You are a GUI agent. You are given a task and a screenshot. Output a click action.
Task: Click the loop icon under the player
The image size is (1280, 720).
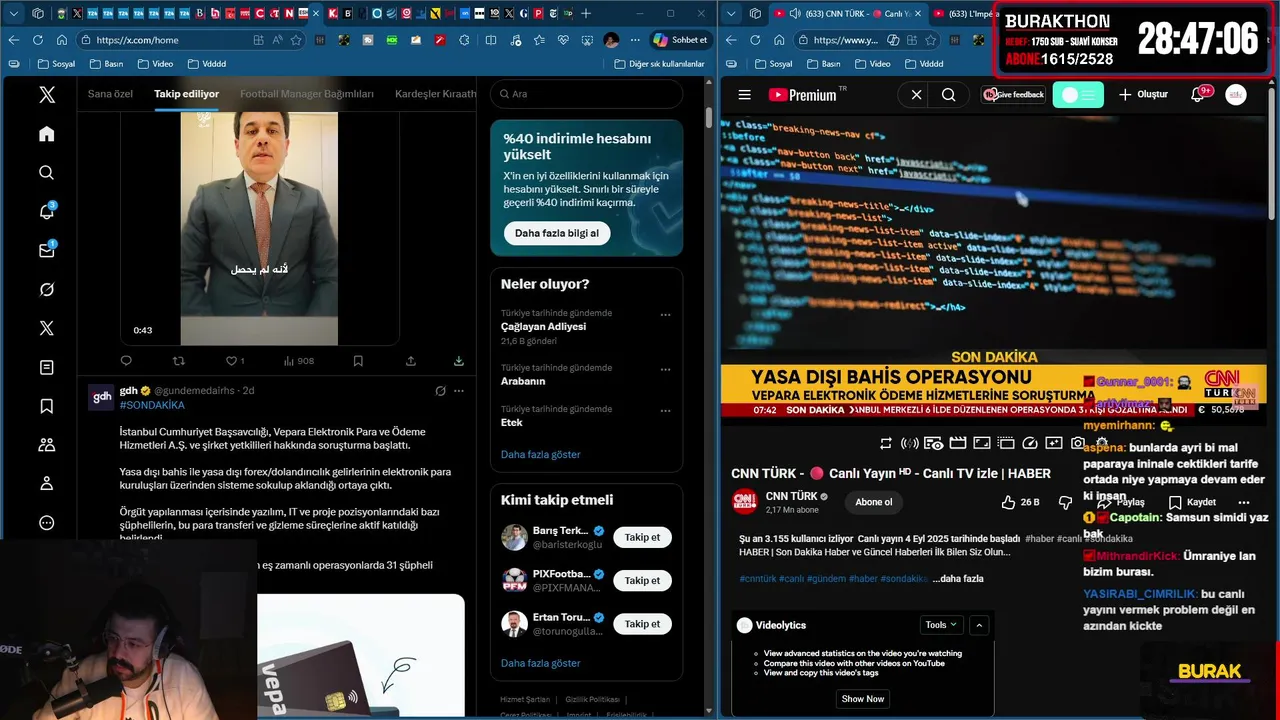(x=886, y=443)
